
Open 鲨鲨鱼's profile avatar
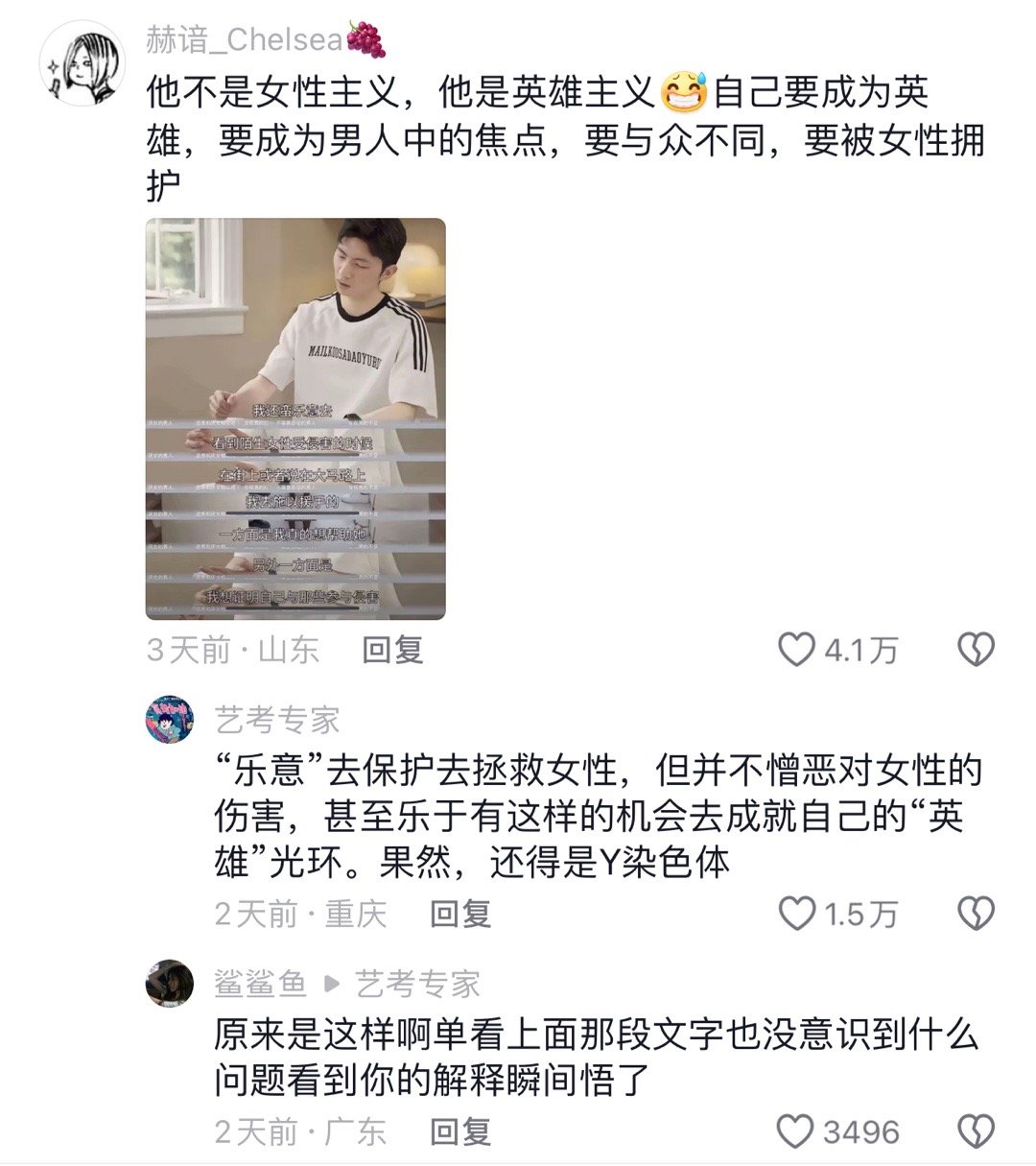[170, 983]
